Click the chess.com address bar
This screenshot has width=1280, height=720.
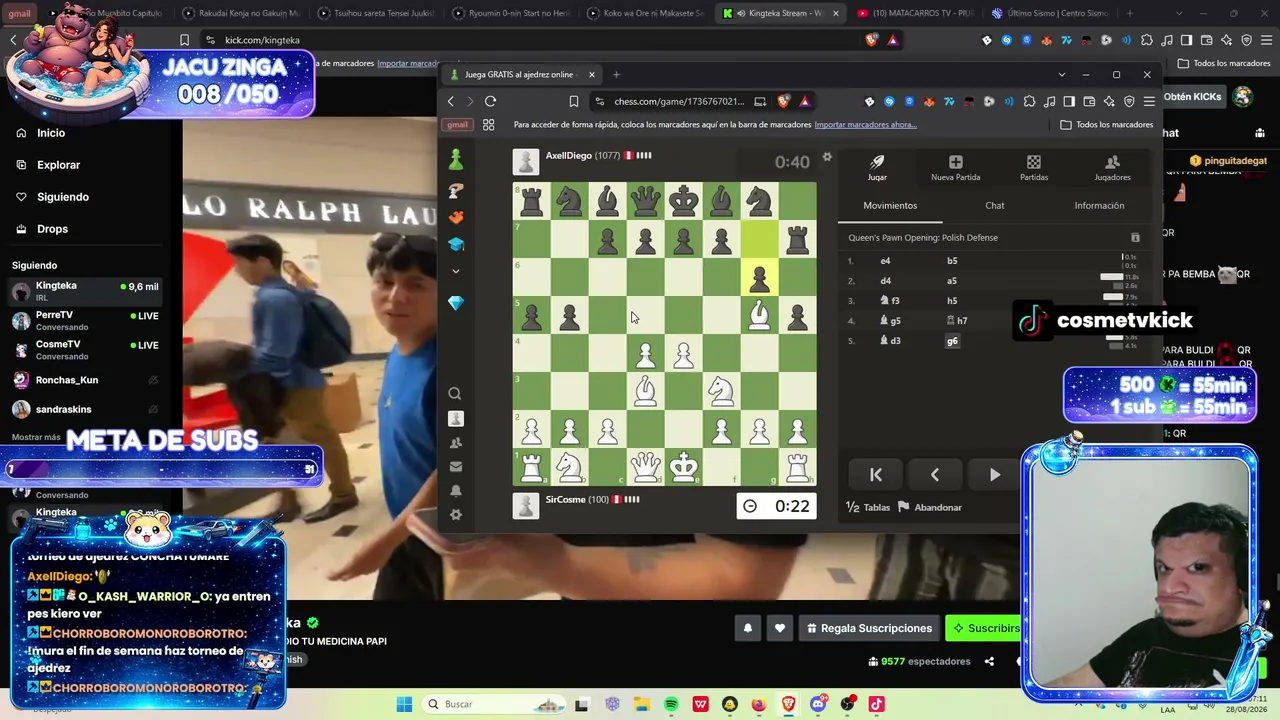[x=679, y=101]
